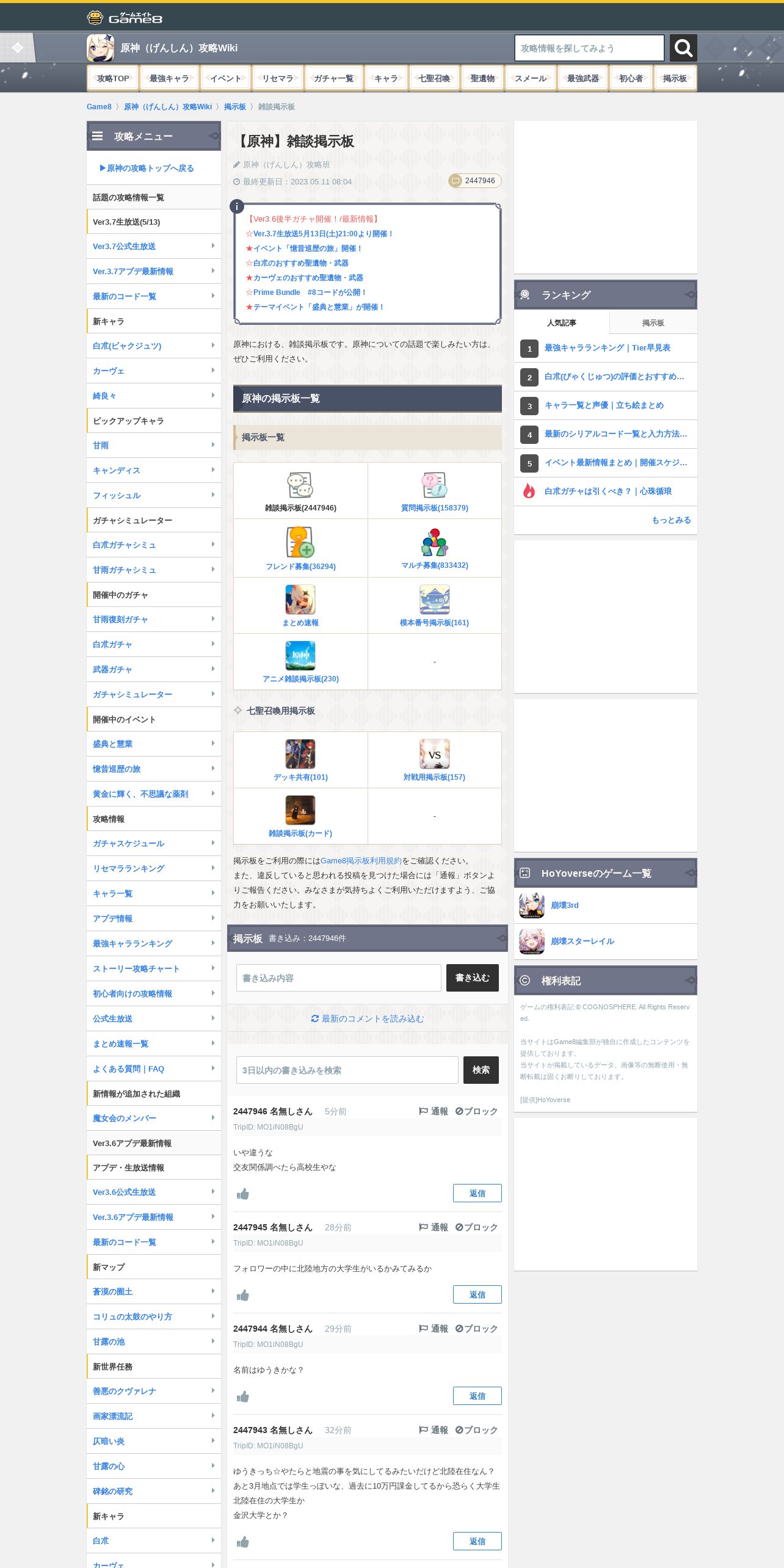Open the 白朮ガチャシミュ sidebar row
Viewport: 784px width, 1568px height.
point(154,545)
